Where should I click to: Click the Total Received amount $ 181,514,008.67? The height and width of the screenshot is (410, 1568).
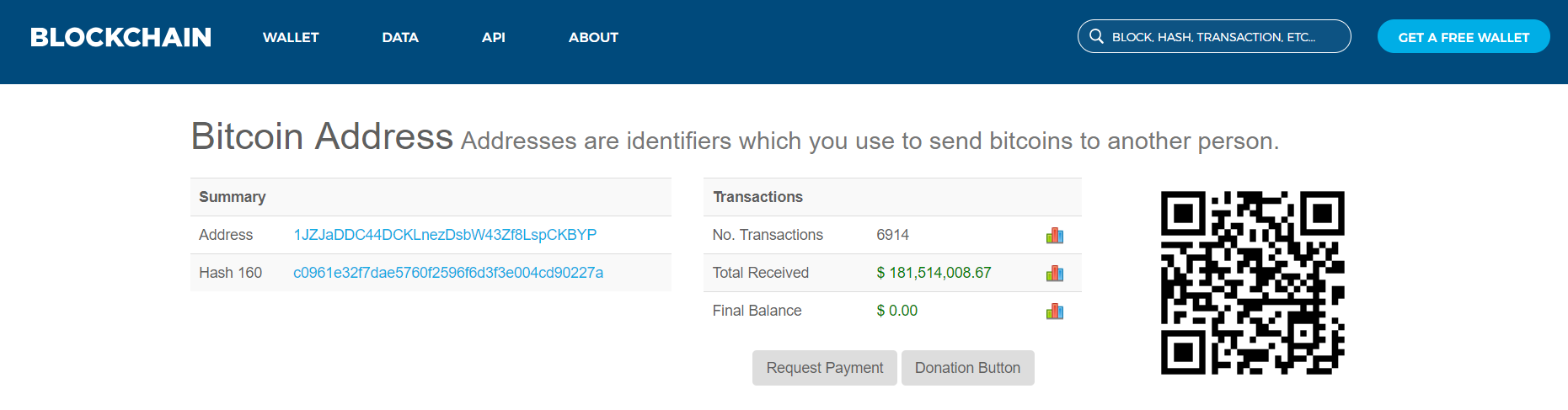coord(934,273)
